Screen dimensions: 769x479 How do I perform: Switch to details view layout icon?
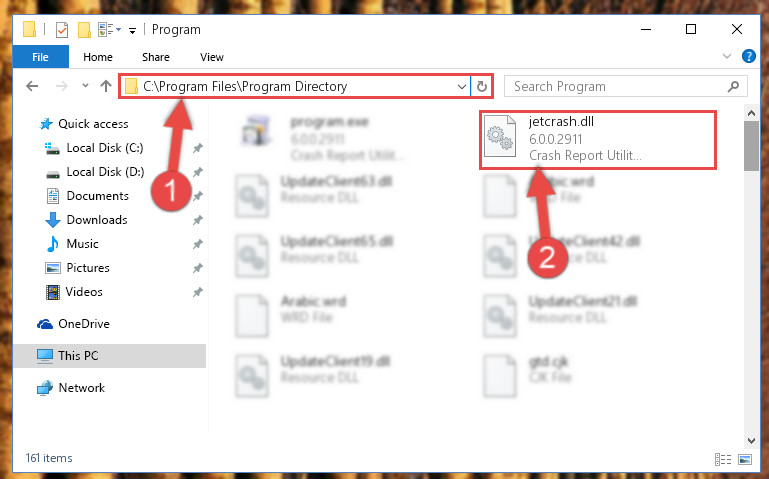click(723, 459)
